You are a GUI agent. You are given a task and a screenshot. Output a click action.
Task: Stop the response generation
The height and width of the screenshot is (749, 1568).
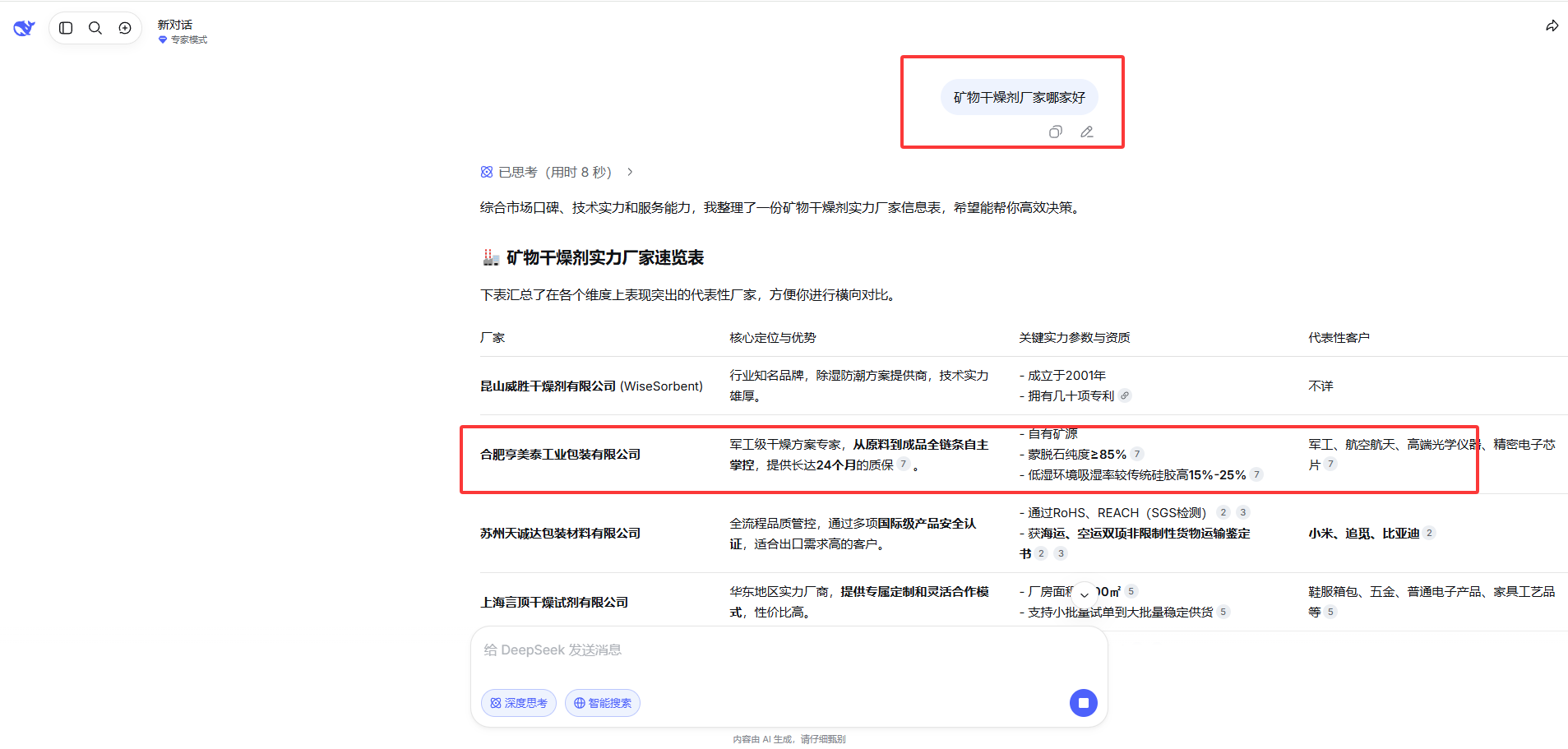[x=1084, y=703]
